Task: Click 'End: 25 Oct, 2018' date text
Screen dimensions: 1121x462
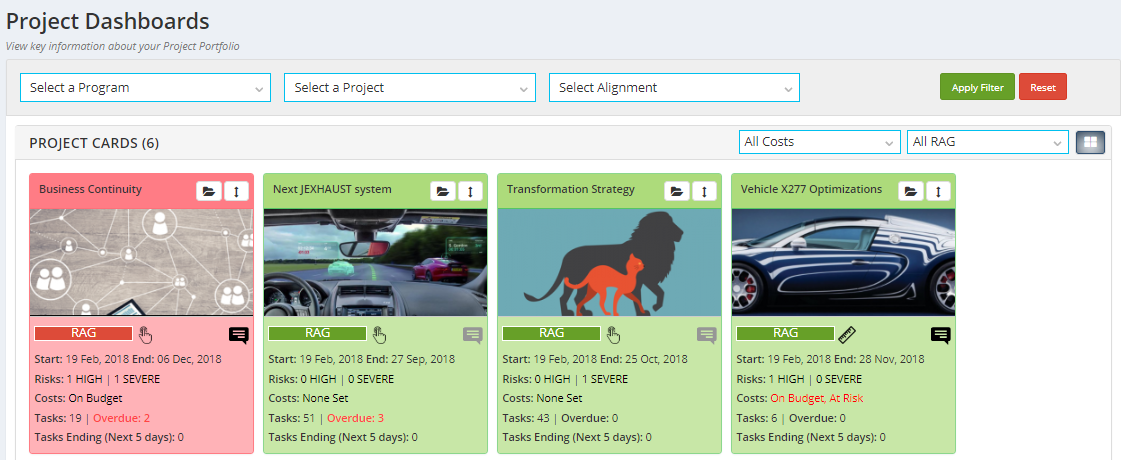Action: [x=642, y=359]
